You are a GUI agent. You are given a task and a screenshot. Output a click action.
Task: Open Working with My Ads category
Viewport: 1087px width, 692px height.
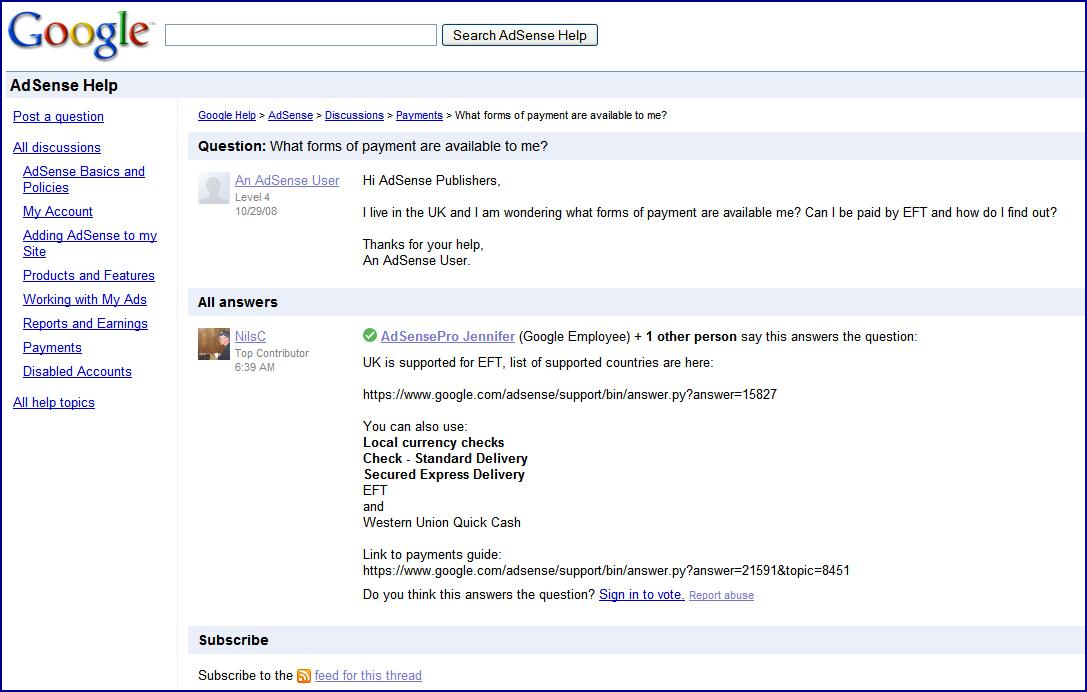point(85,300)
